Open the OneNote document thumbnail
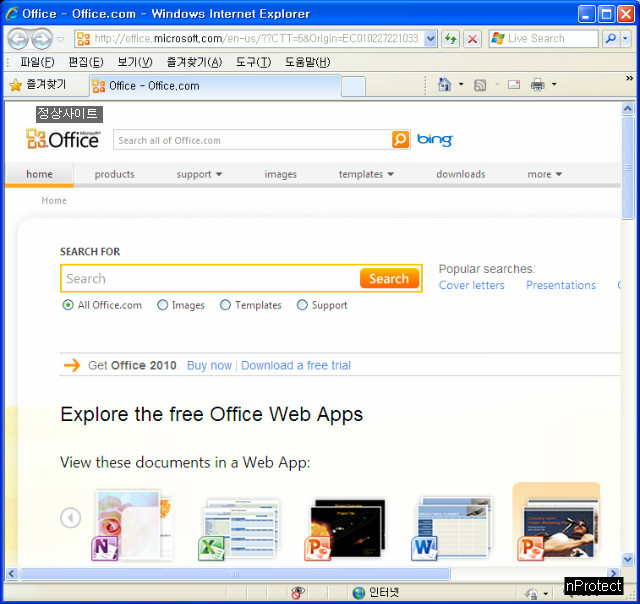640x604 pixels. tap(131, 526)
